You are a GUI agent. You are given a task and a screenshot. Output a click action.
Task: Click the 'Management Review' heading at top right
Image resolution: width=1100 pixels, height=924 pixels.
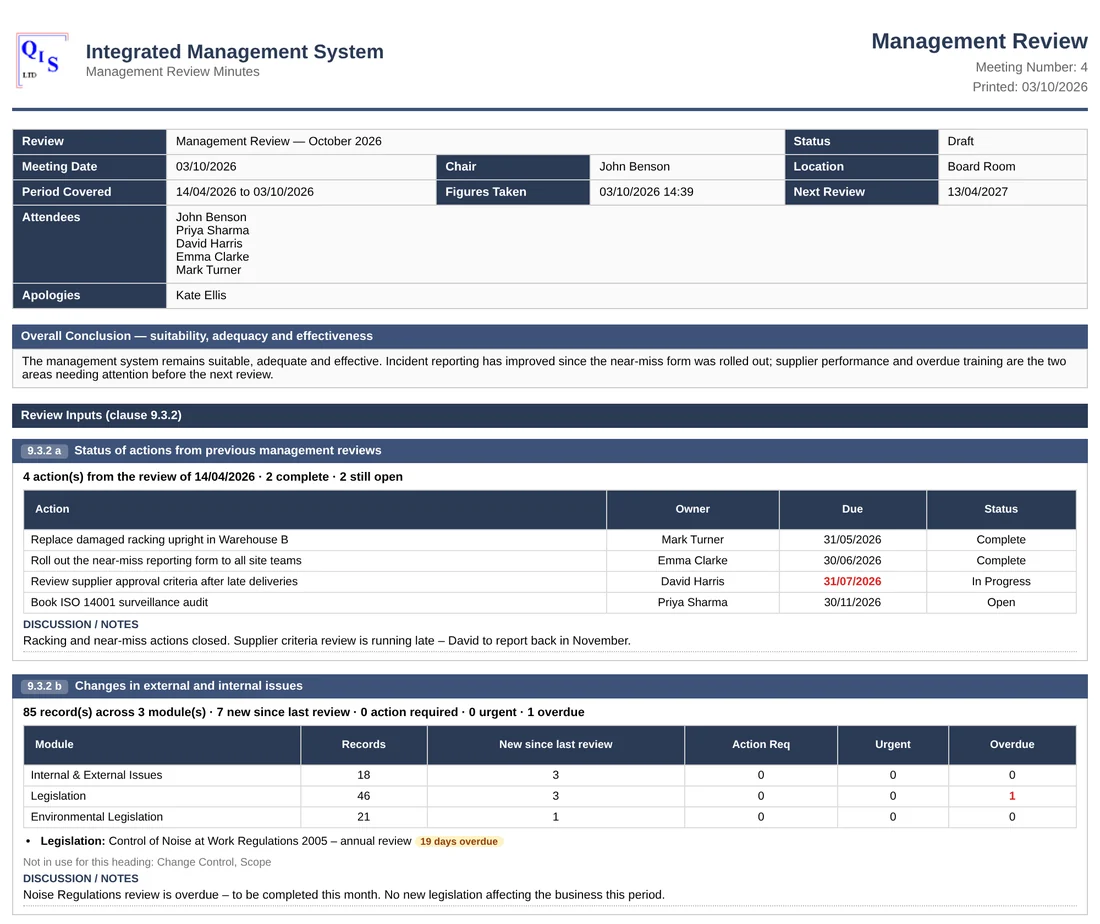tap(979, 41)
